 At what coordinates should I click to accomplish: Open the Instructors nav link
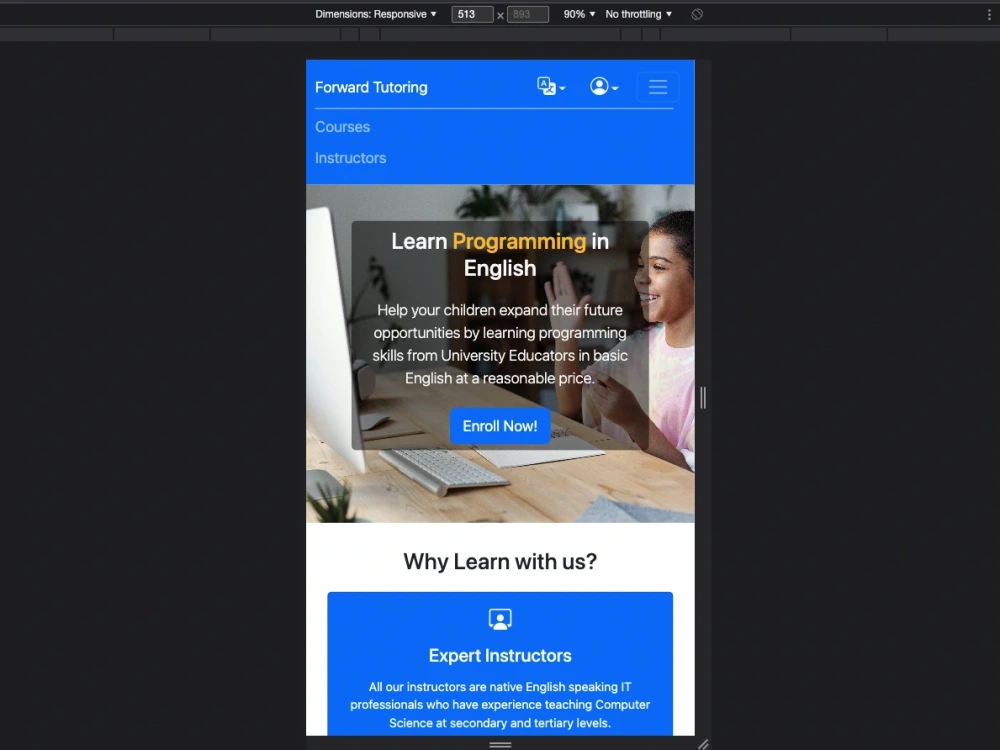(x=350, y=158)
